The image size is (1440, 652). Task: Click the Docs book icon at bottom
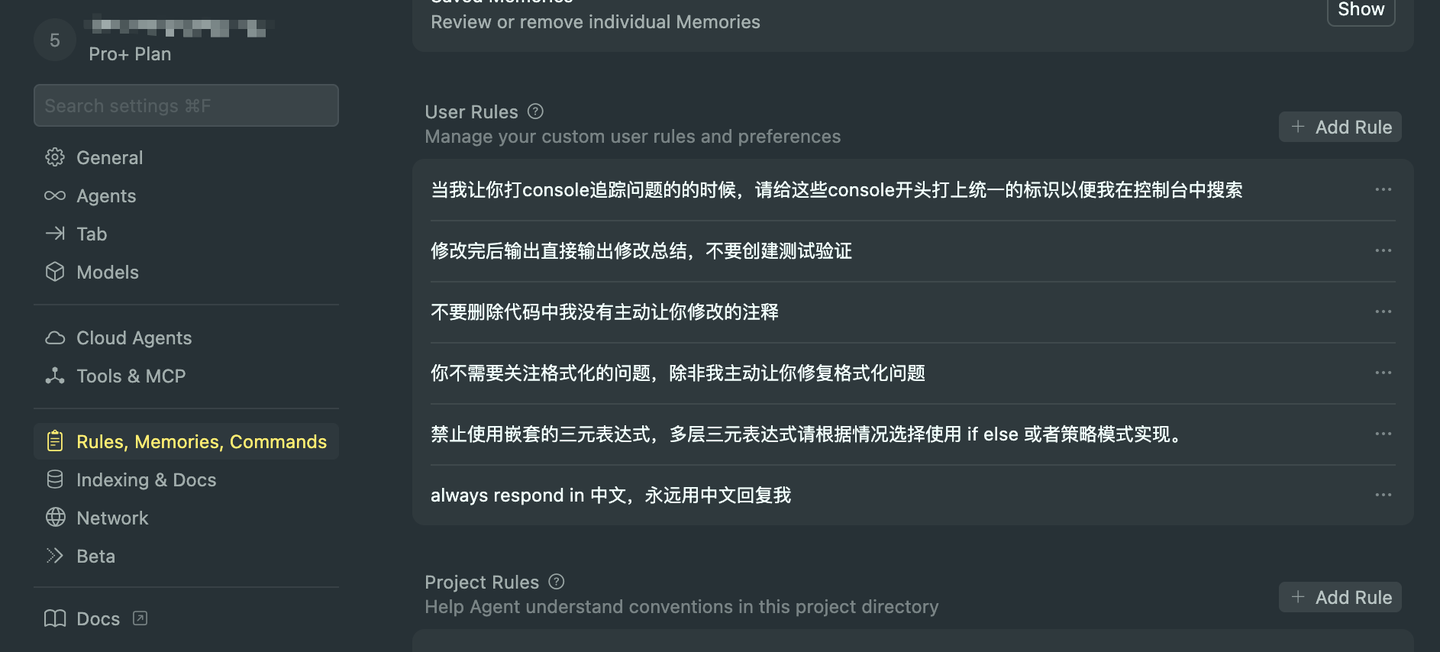click(x=54, y=618)
